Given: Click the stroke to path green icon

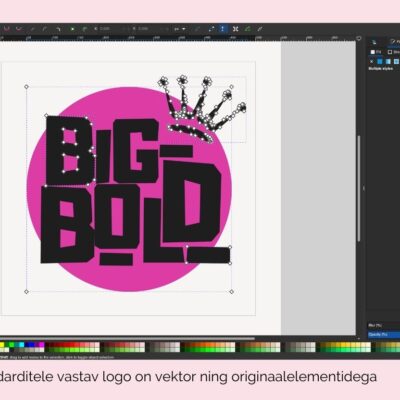Looking at the screenshot, I should click(x=84, y=29).
